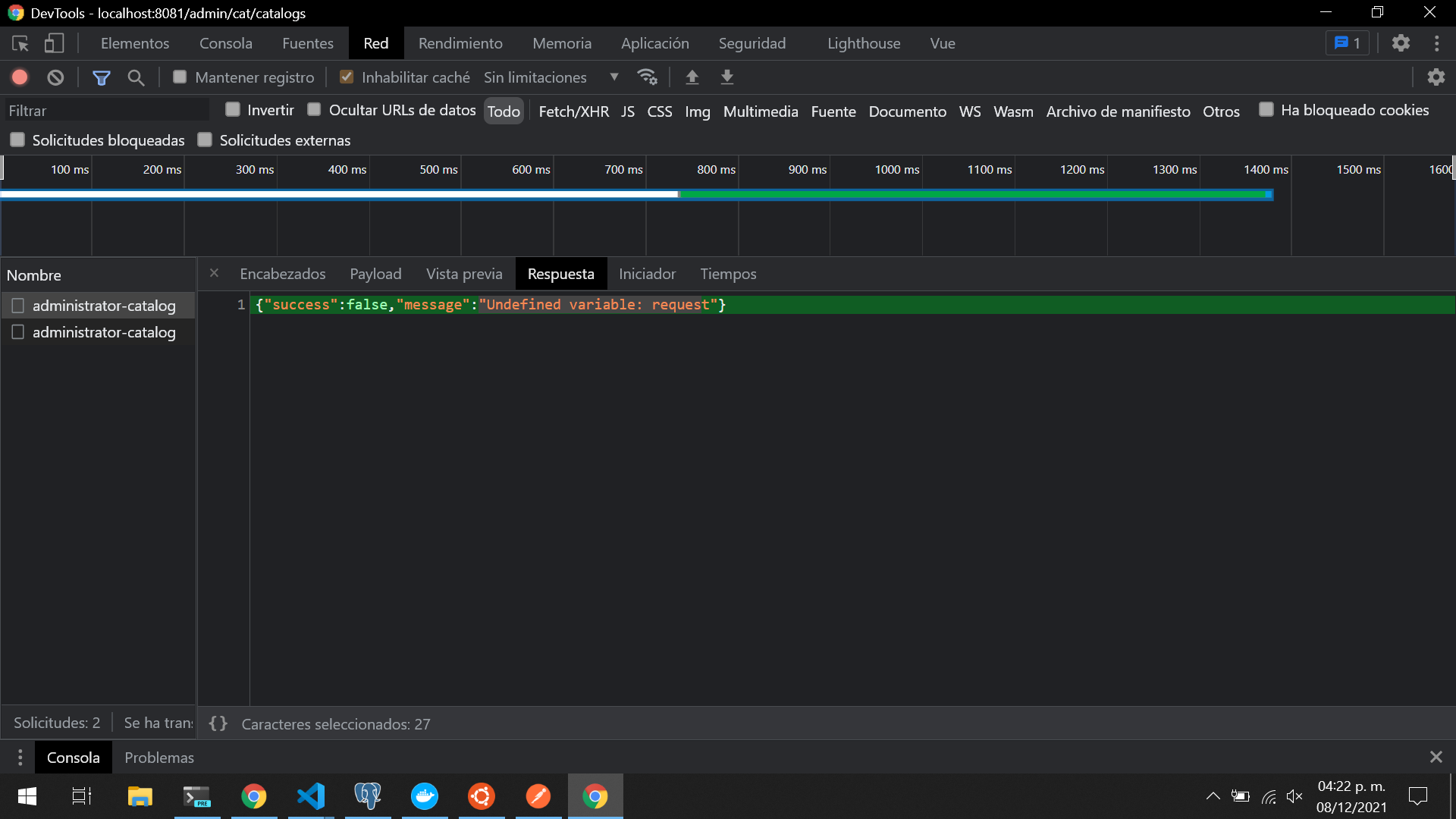Open the Vue panel tab
The image size is (1456, 819).
click(943, 43)
